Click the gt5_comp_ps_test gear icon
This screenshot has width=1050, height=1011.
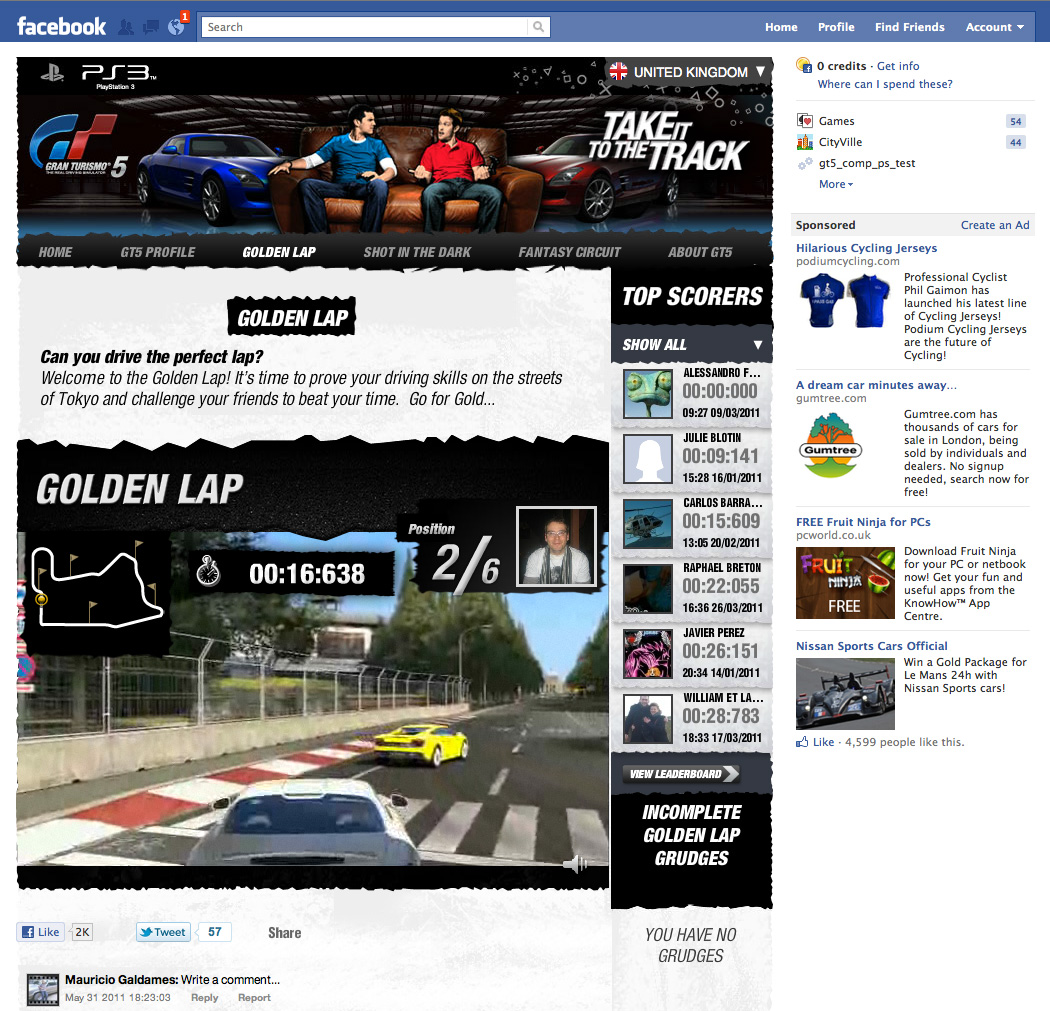(804, 163)
